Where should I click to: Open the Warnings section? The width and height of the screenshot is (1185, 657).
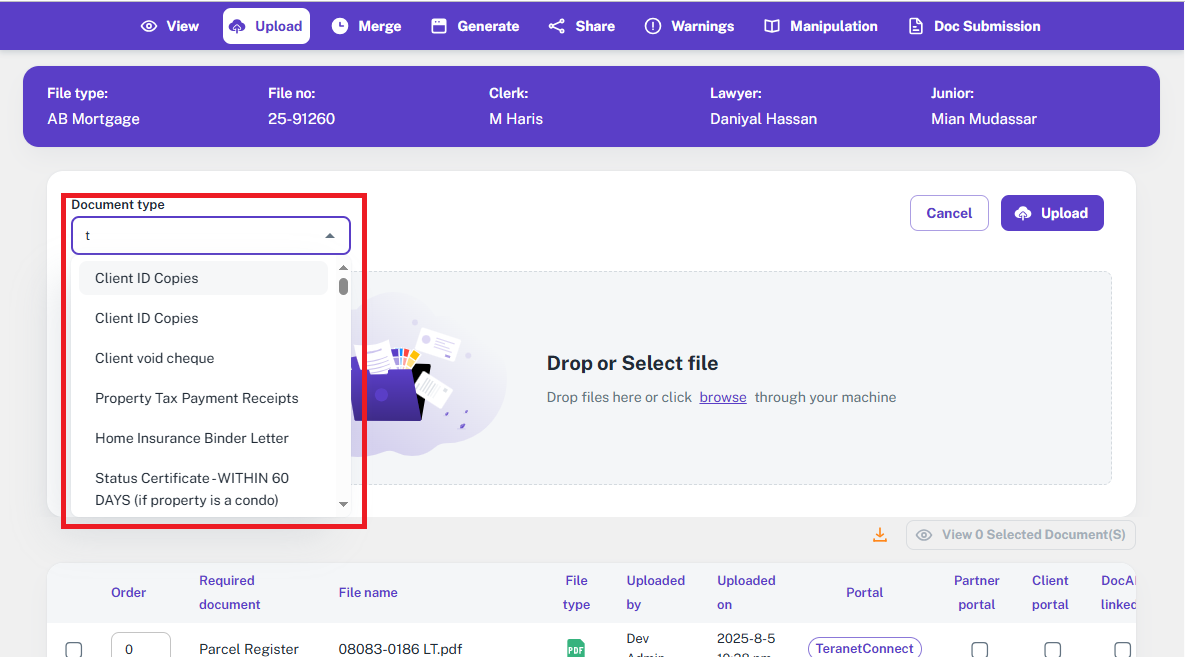(x=689, y=26)
